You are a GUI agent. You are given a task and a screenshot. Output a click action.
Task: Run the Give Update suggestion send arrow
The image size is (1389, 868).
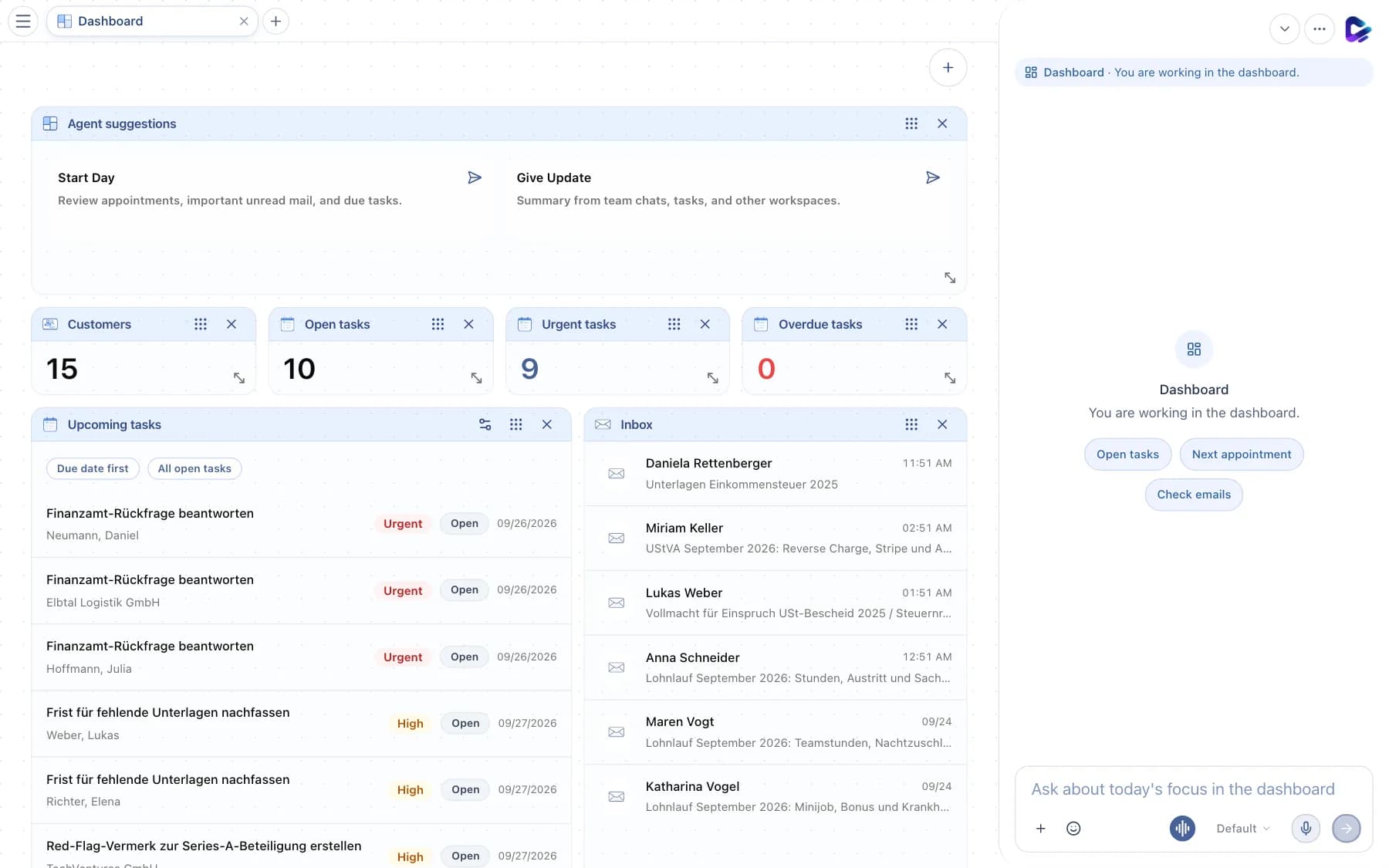point(933,177)
